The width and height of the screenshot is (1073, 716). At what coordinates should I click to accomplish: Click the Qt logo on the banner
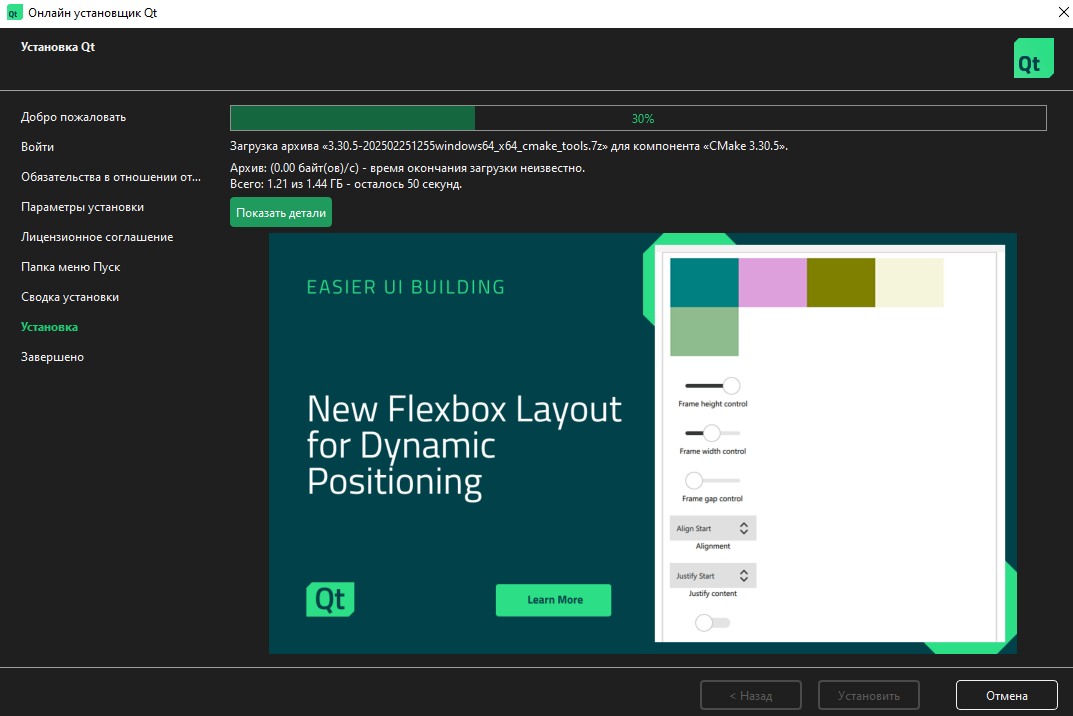(x=330, y=599)
